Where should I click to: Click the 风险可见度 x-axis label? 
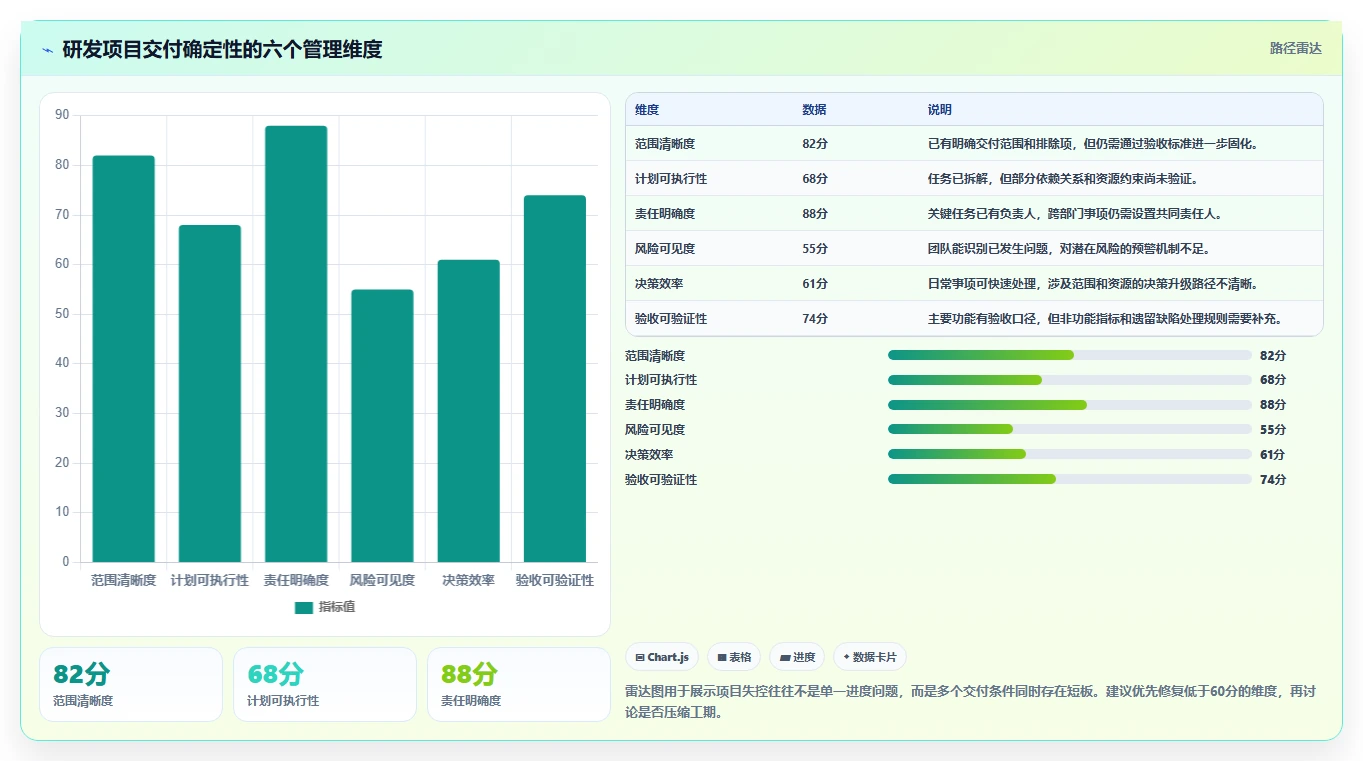coord(382,580)
